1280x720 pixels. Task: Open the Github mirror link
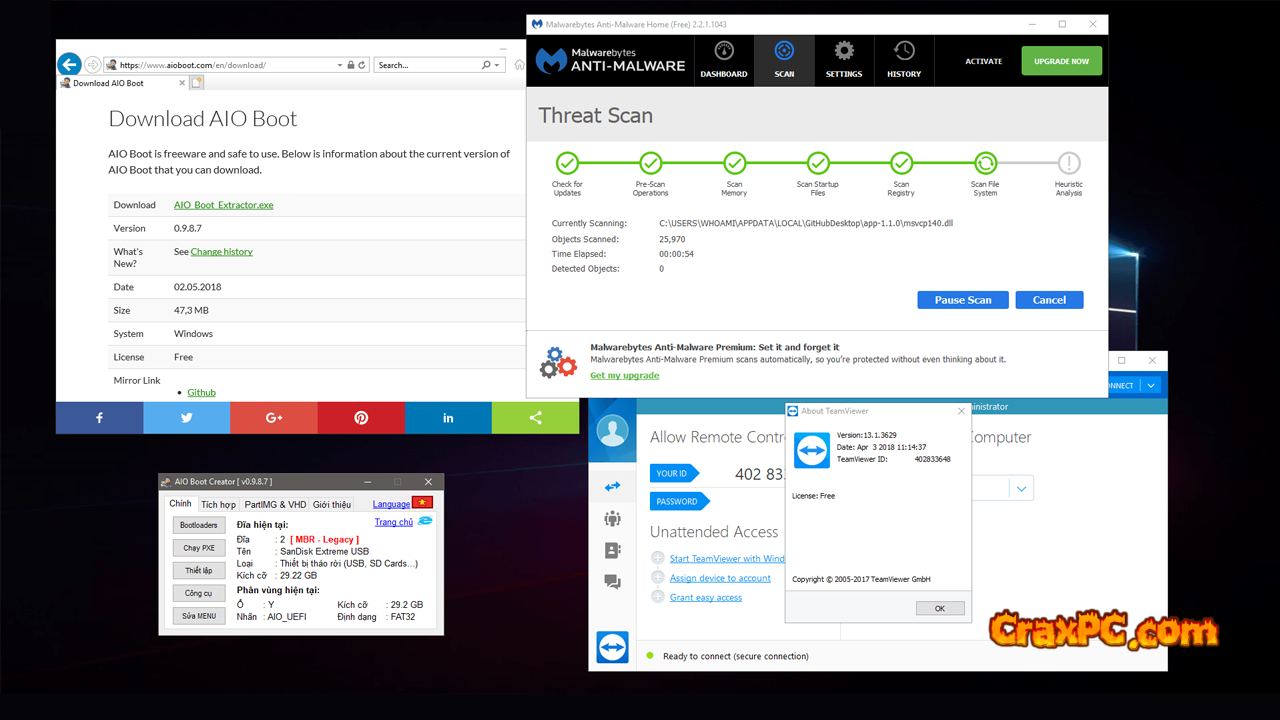[201, 393]
